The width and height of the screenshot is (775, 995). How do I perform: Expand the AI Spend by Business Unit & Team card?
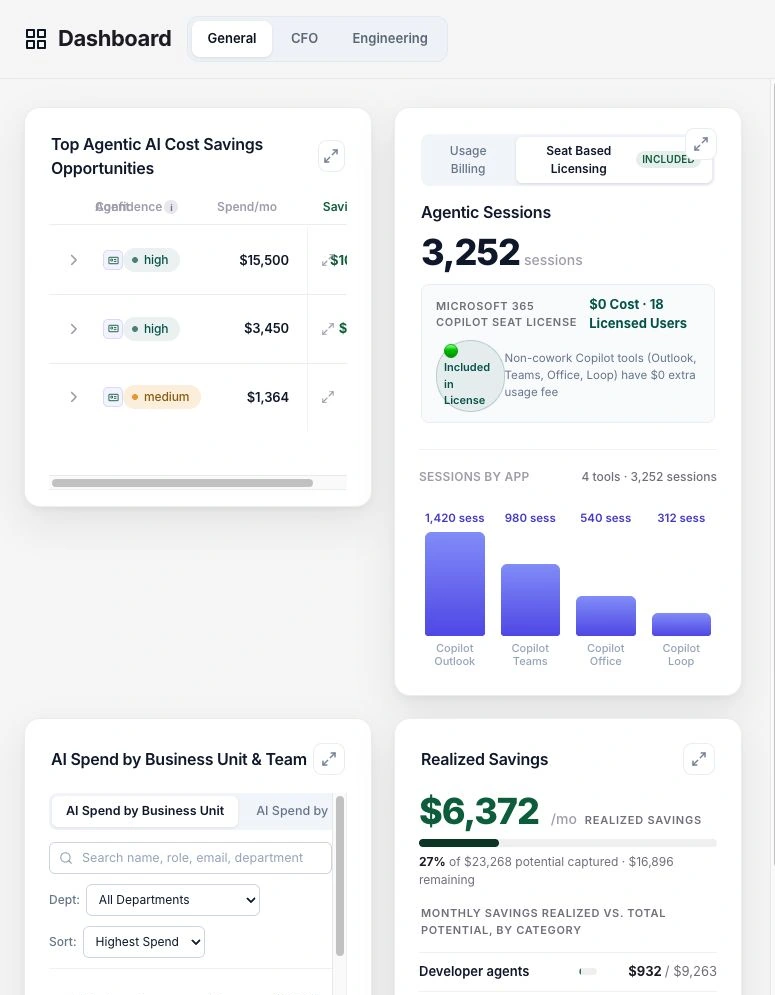(x=329, y=759)
